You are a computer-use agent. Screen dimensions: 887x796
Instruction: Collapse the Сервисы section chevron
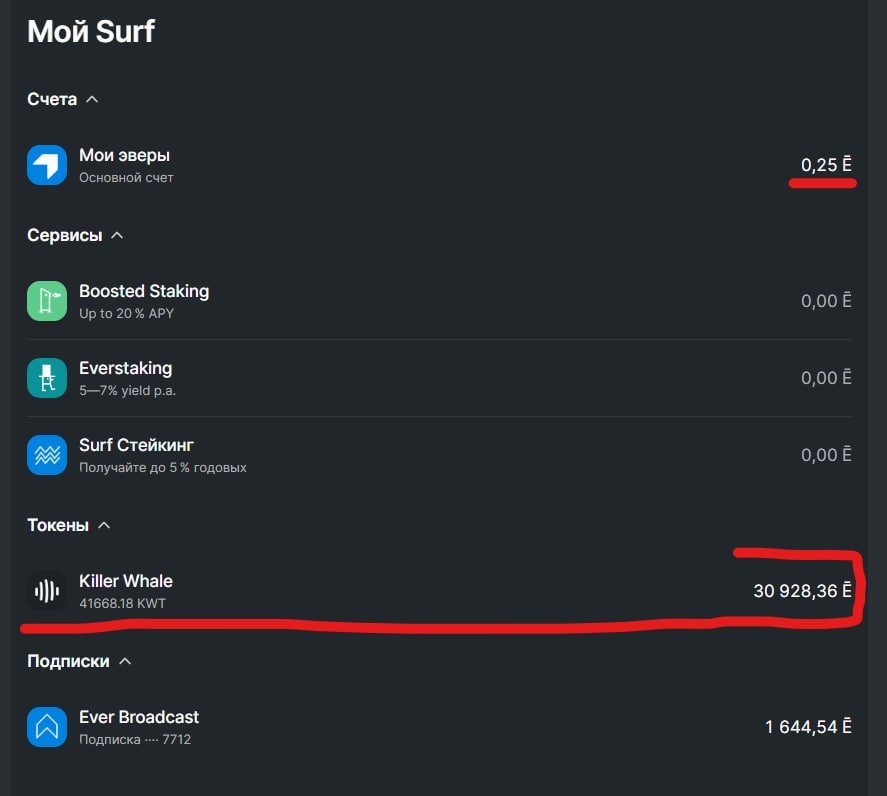[x=117, y=235]
